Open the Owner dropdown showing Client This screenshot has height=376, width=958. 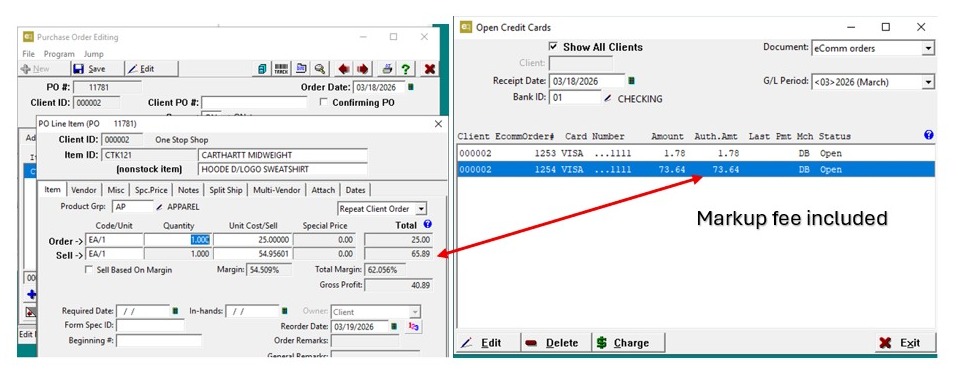[415, 312]
